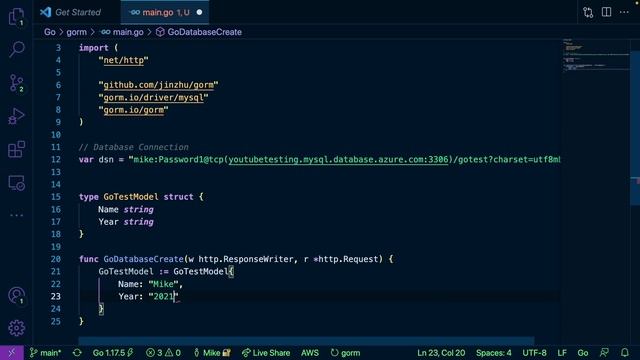Screen dimensions: 640x360
Task: Open More Actions ellipsis in editor toolbar
Action: coord(624,12)
